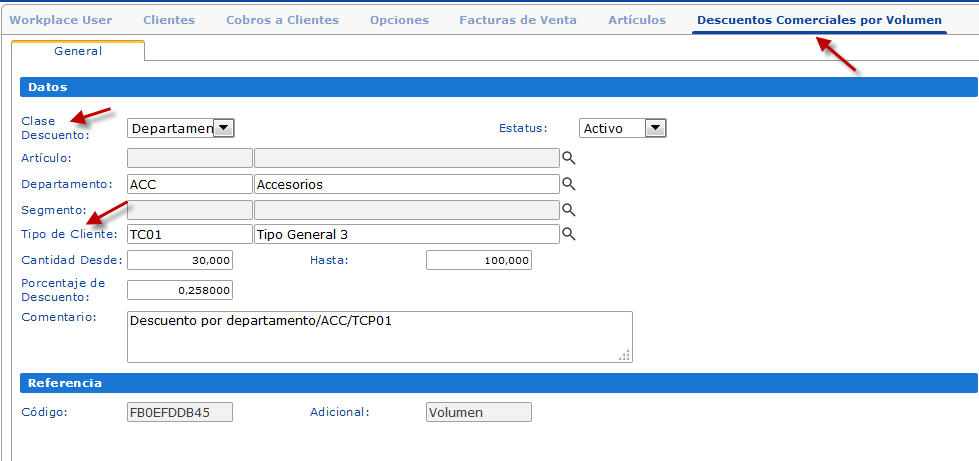Click the Tipo de Cliente code field
The width and height of the screenshot is (979, 461).
[190, 234]
